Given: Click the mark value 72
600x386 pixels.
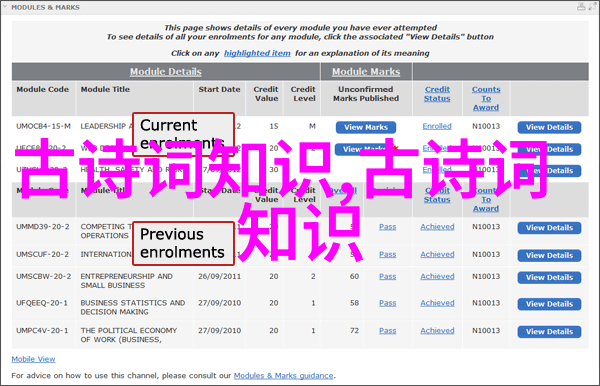Looking at the screenshot, I should (354, 331).
